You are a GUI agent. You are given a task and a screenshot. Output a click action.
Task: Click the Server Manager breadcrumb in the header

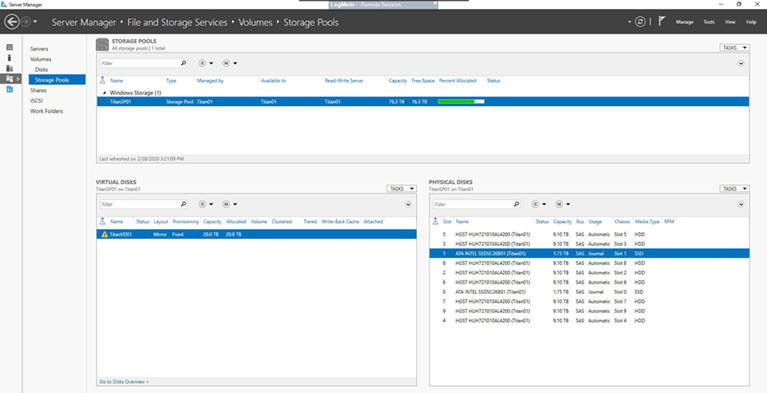point(84,23)
